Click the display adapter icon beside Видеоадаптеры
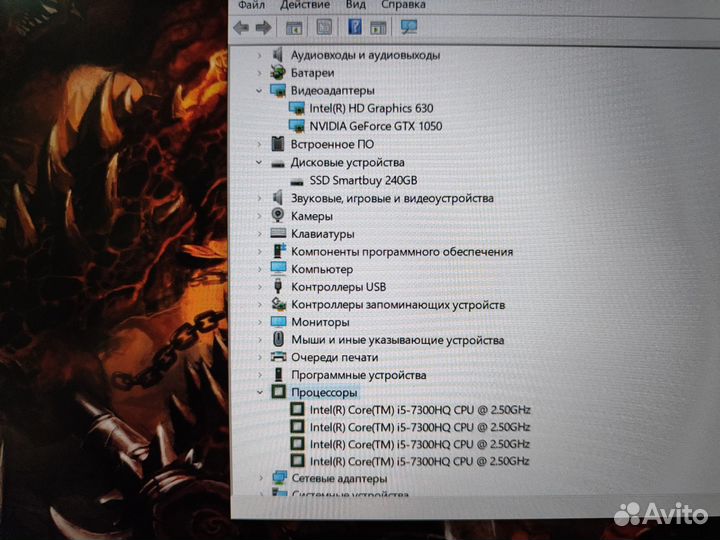This screenshot has height=540, width=720. [278, 90]
